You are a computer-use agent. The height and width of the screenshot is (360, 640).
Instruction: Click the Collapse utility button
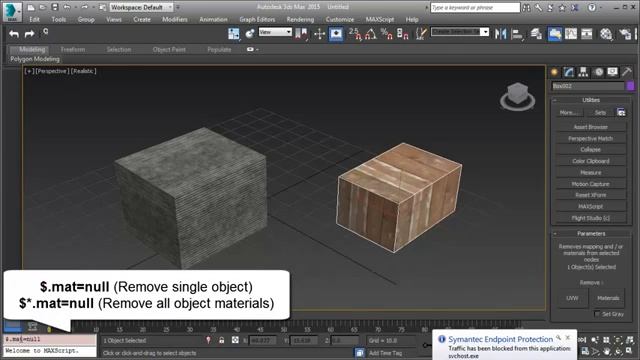[591, 149]
